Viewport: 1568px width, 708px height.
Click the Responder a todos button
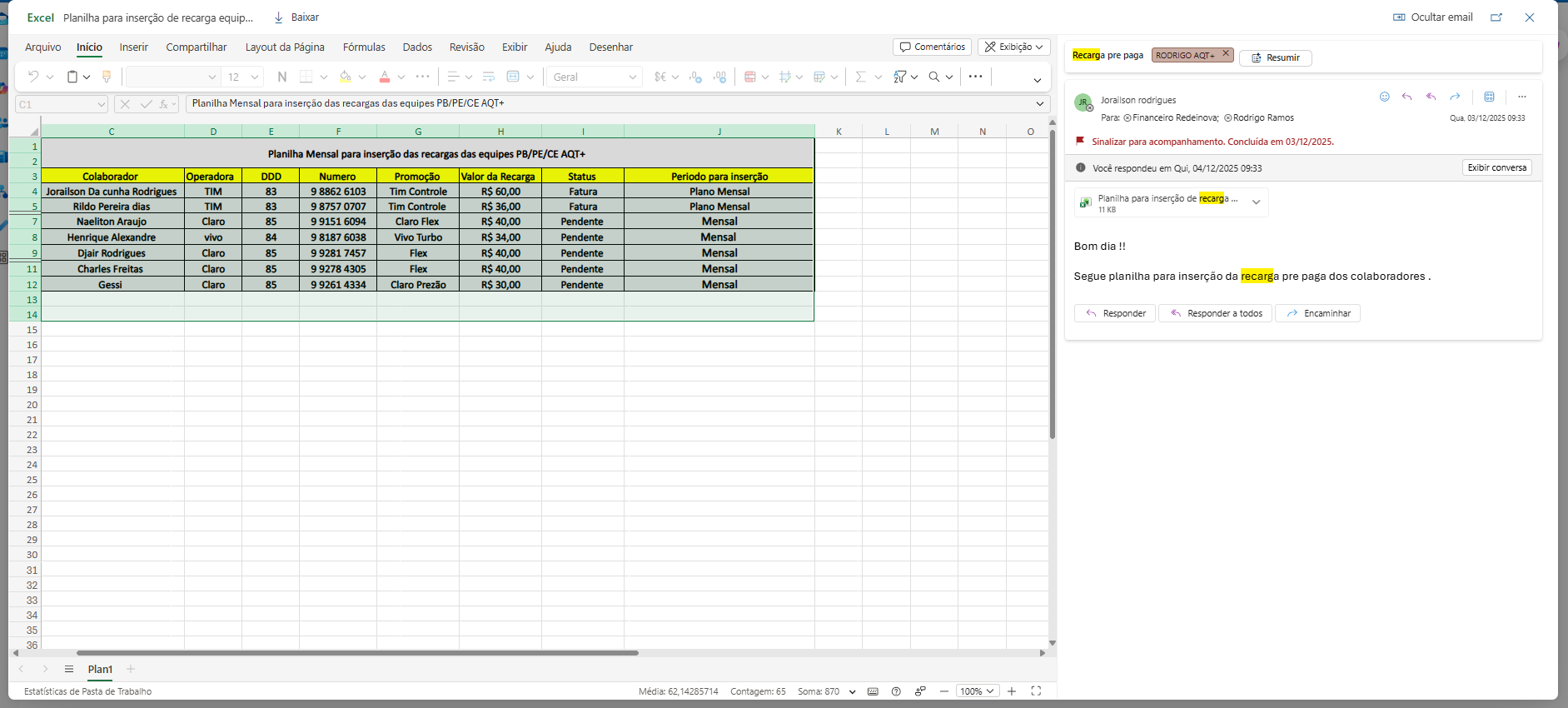pyautogui.click(x=1216, y=313)
